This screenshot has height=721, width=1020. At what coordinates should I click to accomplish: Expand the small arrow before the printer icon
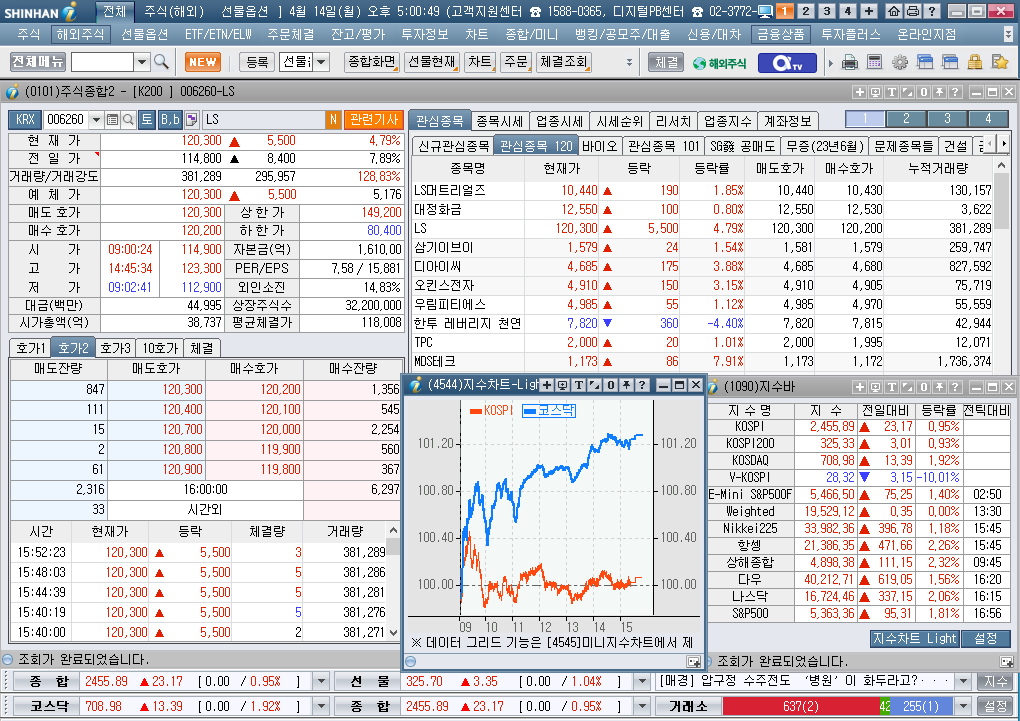point(831,63)
